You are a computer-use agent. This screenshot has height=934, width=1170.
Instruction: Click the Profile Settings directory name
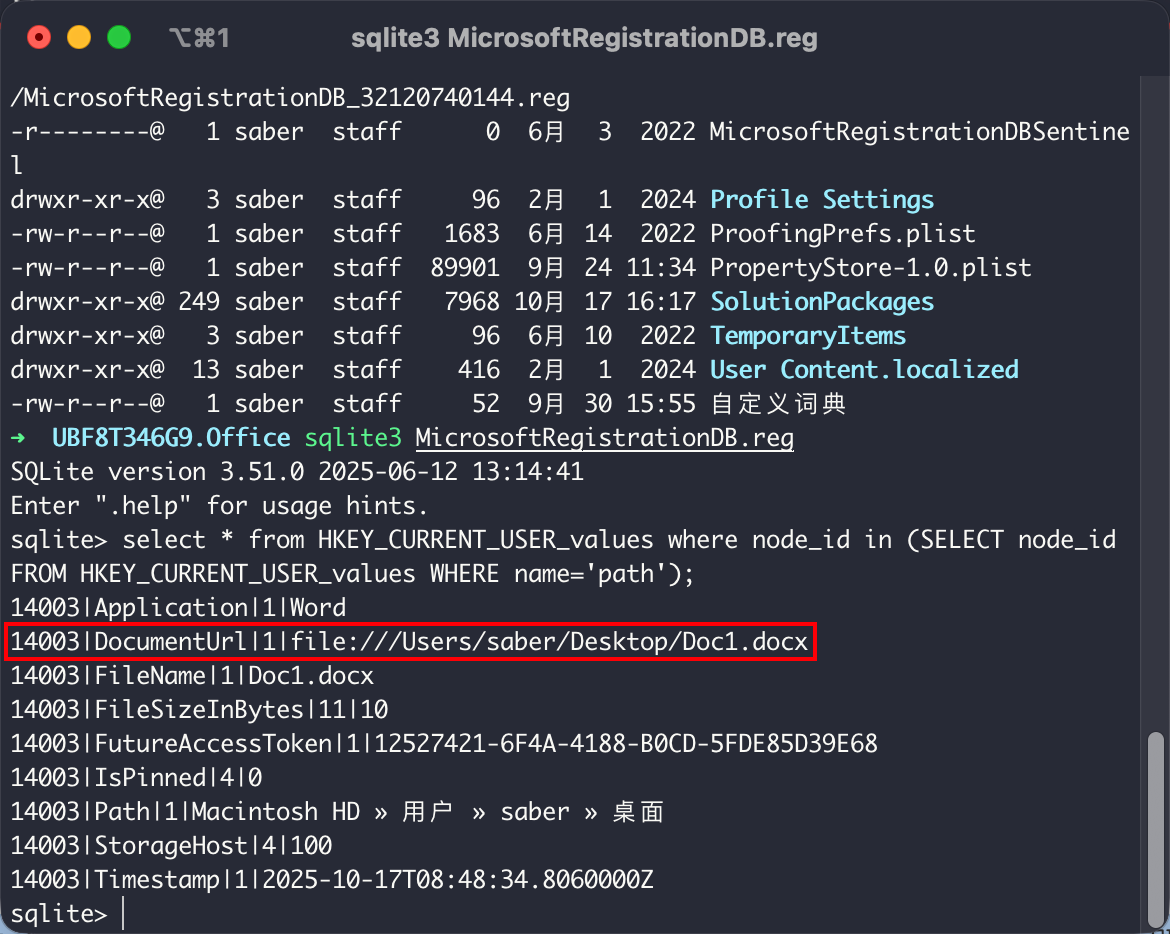click(821, 199)
